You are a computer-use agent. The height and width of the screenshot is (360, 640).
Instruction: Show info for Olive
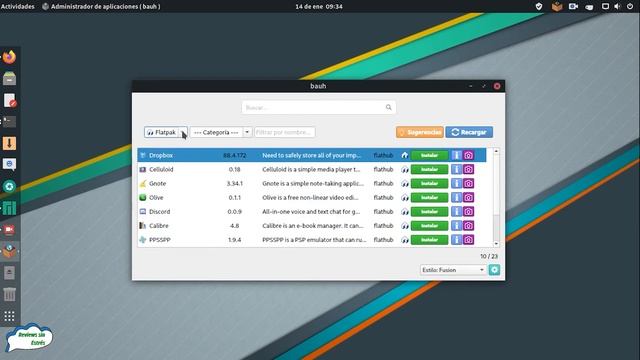coord(456,198)
